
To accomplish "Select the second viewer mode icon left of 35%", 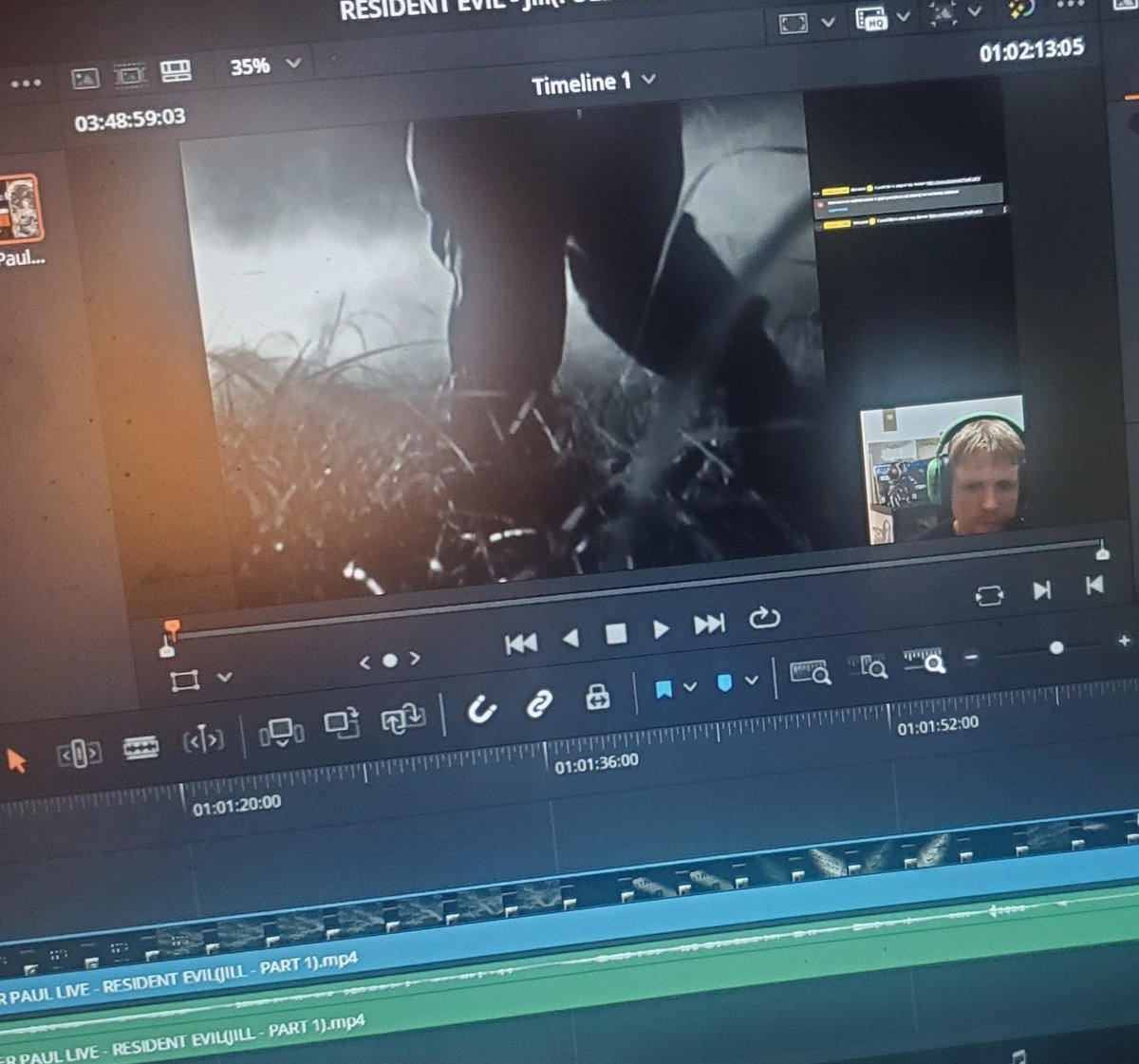I will click(130, 74).
